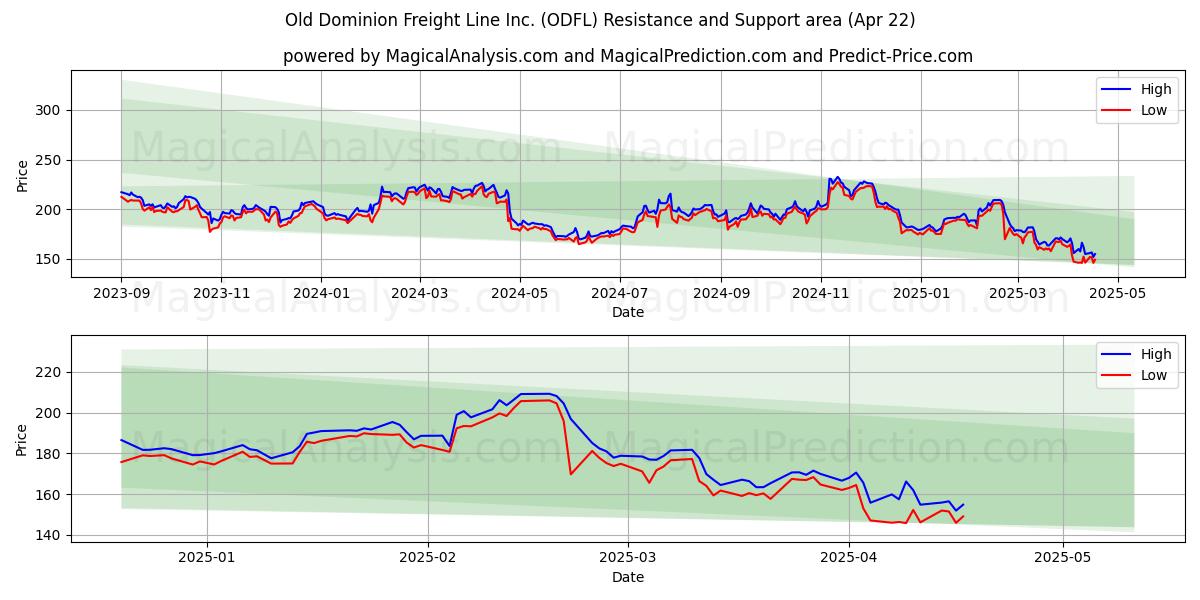Click 'Low' in the upper chart legend

coord(1154,110)
